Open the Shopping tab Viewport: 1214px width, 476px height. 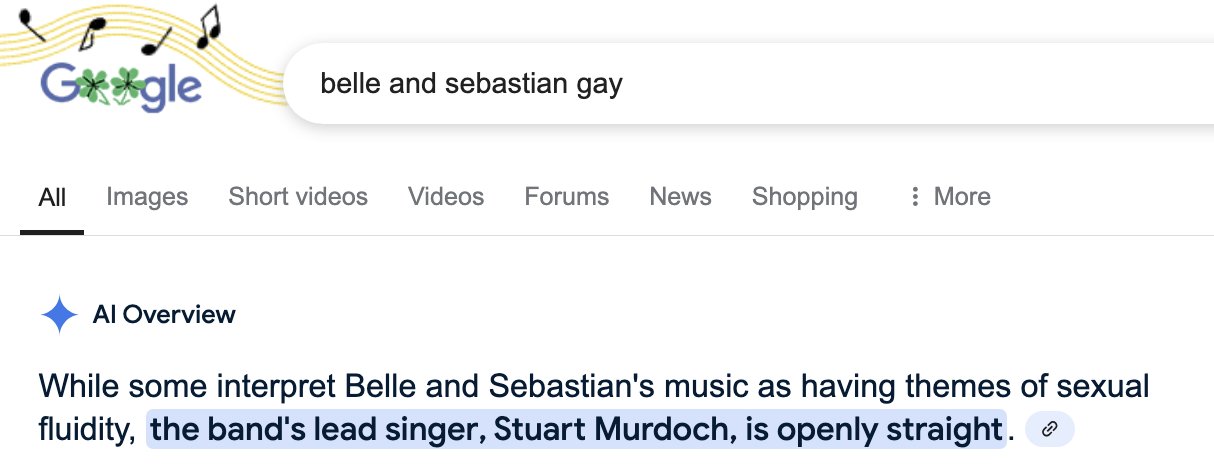coord(805,197)
